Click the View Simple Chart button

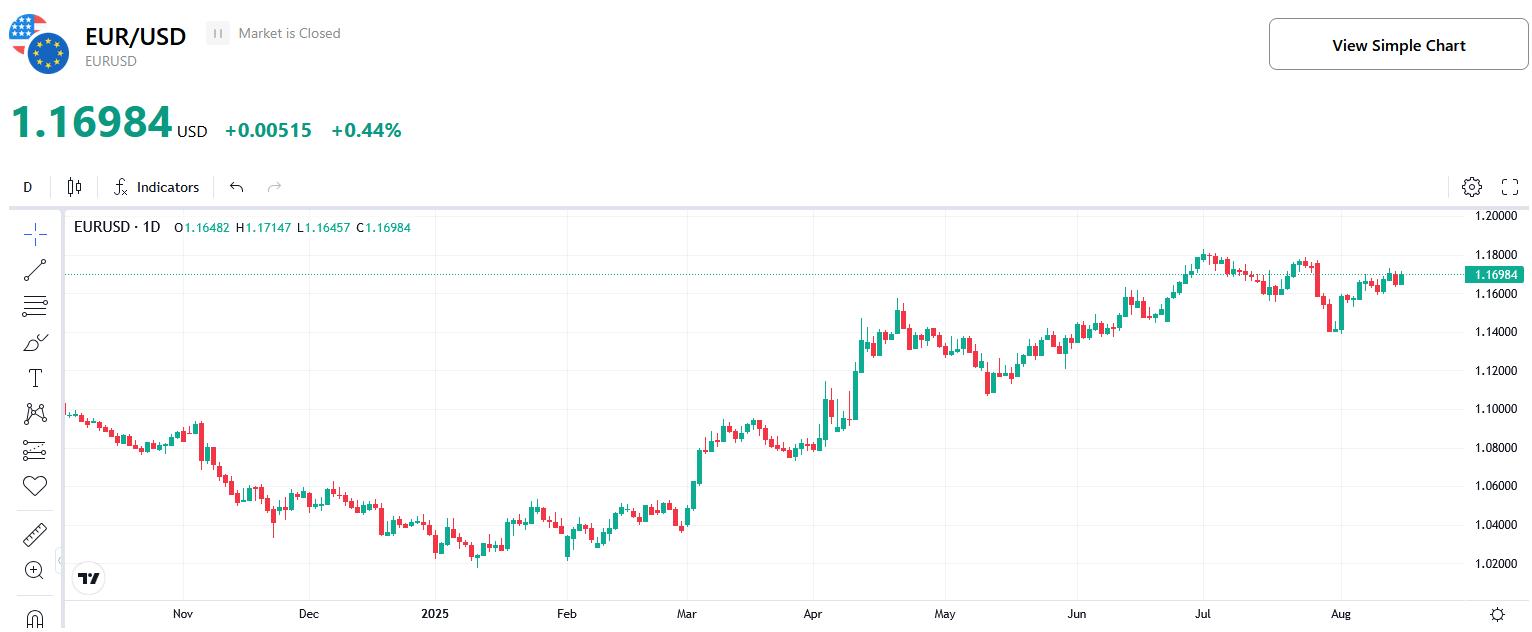[1398, 44]
